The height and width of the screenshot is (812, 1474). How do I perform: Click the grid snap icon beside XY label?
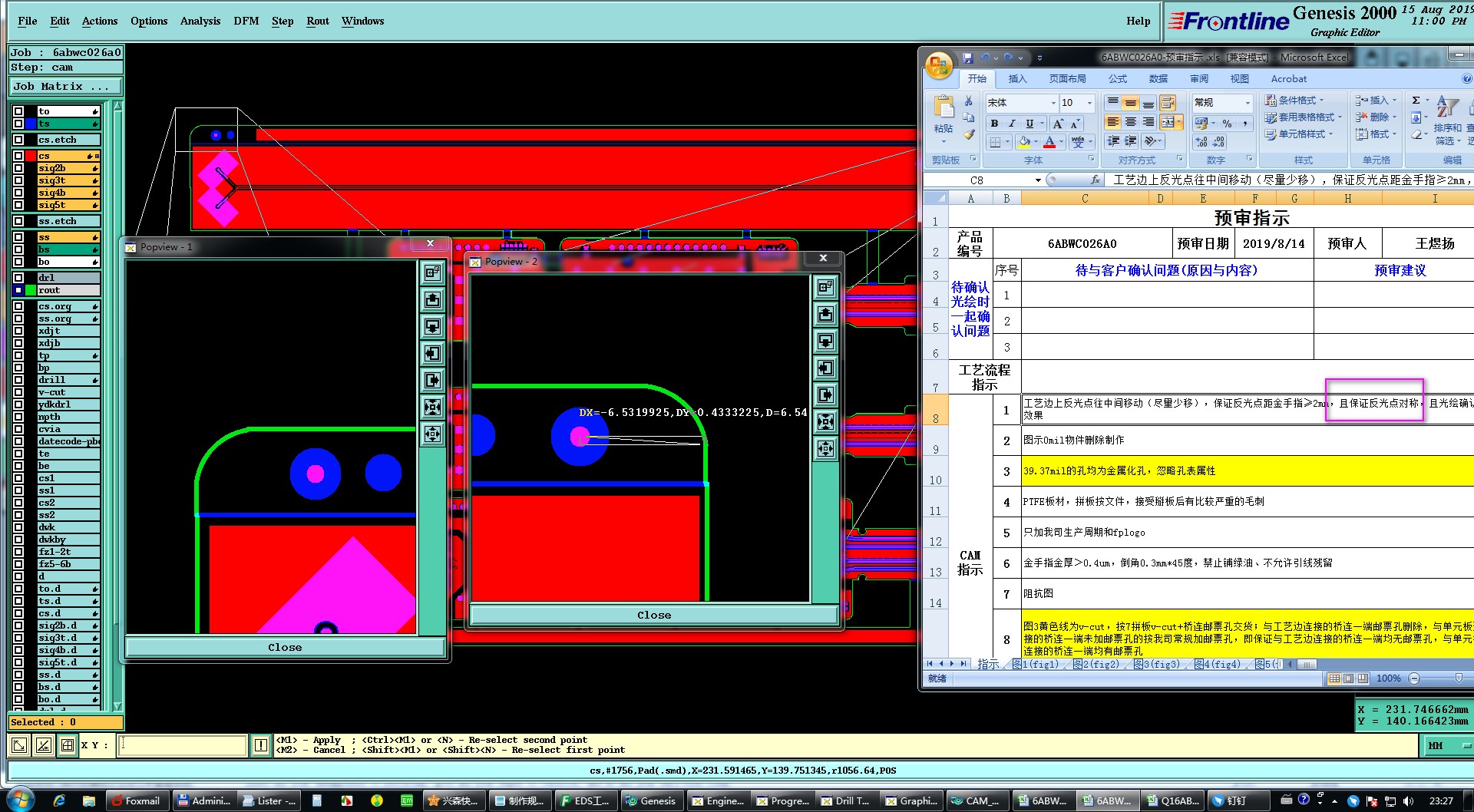(x=68, y=745)
